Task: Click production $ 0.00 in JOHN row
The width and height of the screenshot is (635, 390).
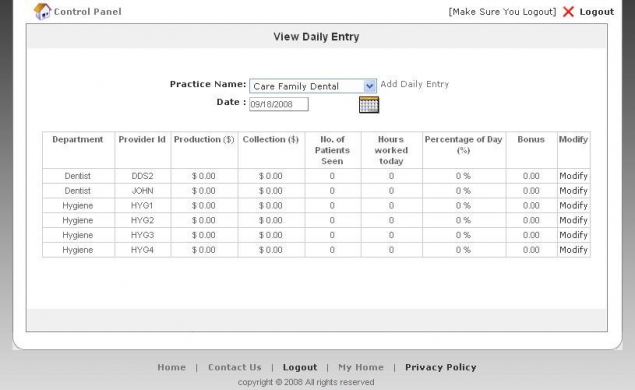Action: (204, 191)
